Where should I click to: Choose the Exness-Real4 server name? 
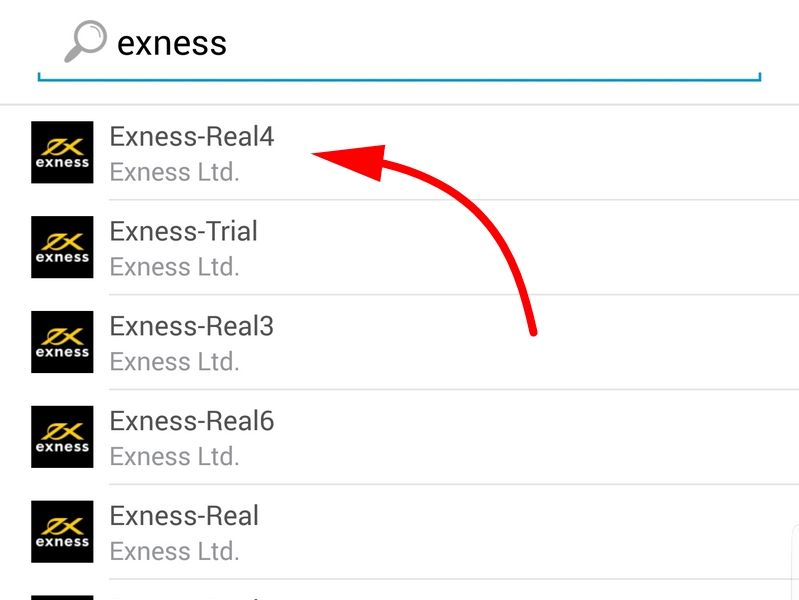[191, 136]
